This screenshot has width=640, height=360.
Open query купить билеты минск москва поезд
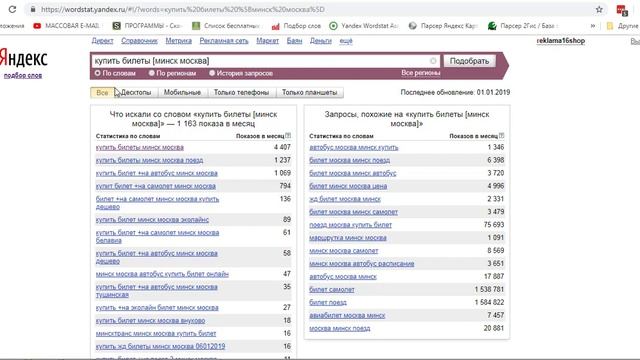[x=149, y=160]
